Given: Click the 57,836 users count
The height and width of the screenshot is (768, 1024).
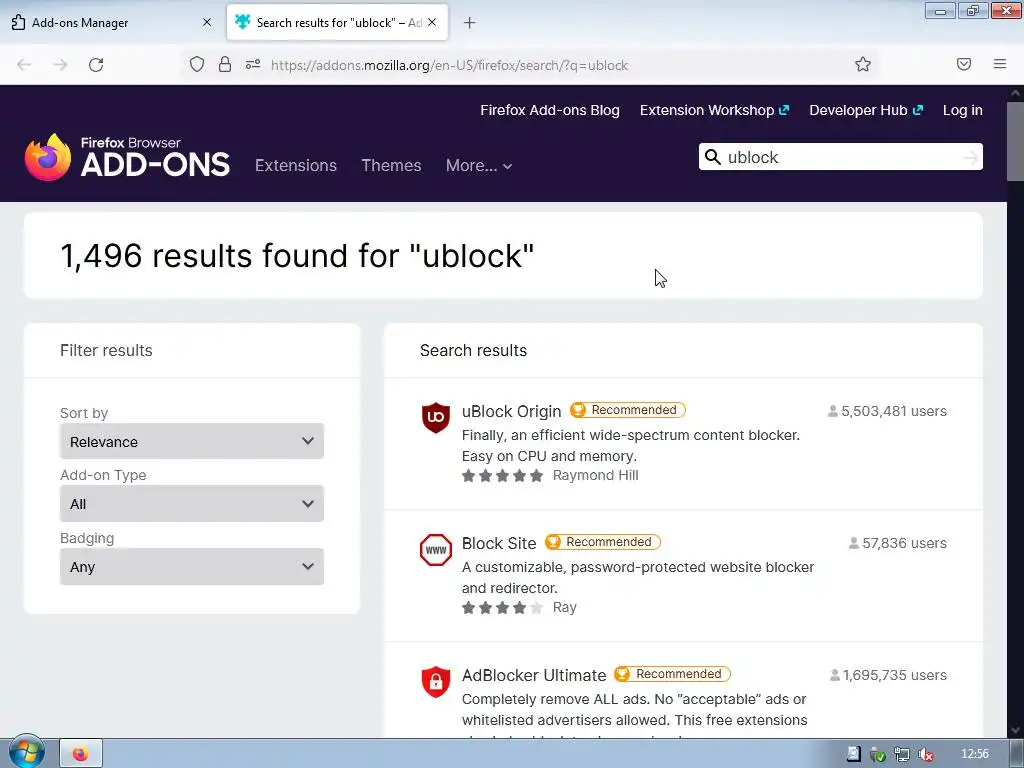Looking at the screenshot, I should (898, 543).
